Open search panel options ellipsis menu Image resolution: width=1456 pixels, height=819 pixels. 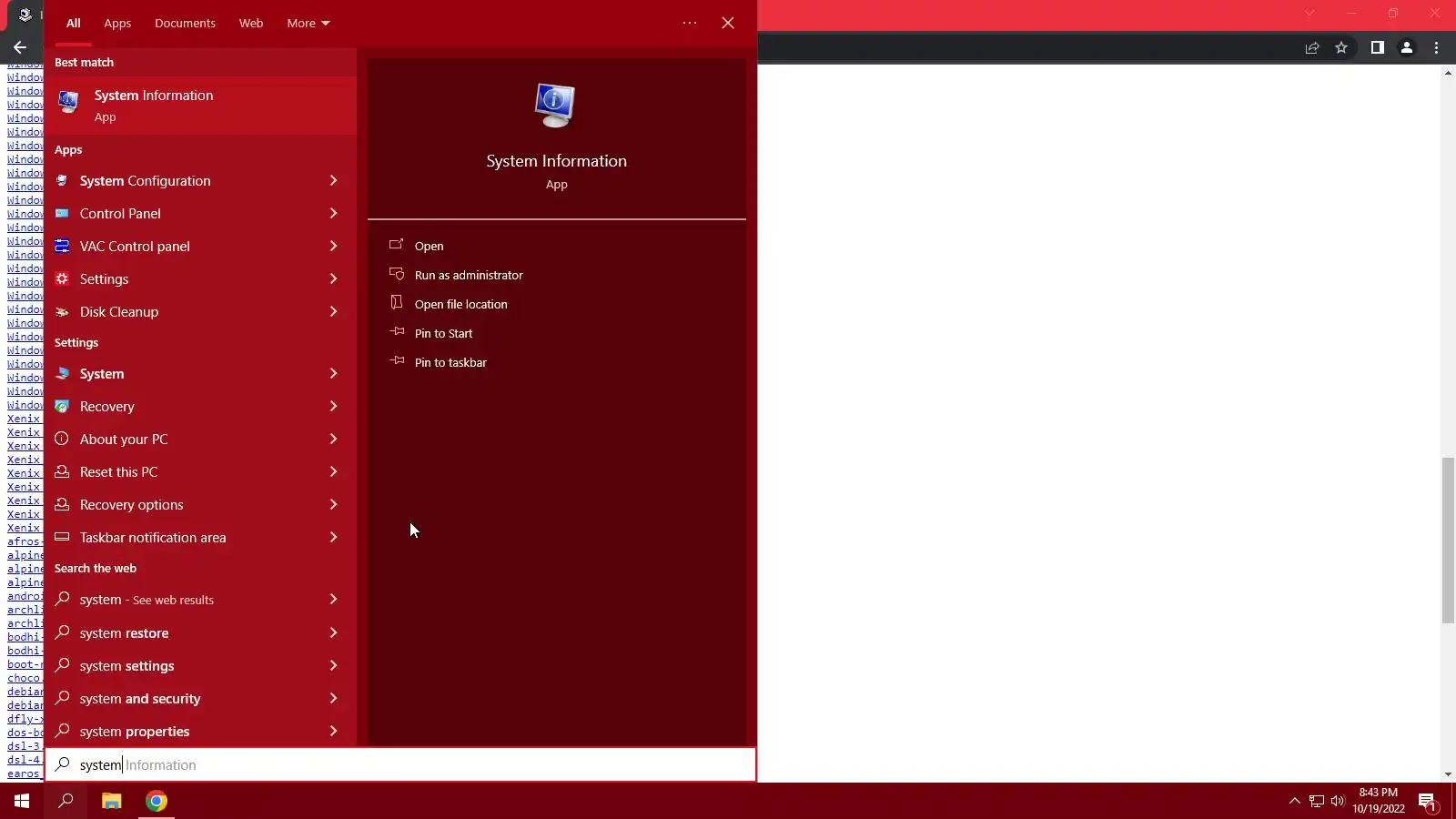690,23
